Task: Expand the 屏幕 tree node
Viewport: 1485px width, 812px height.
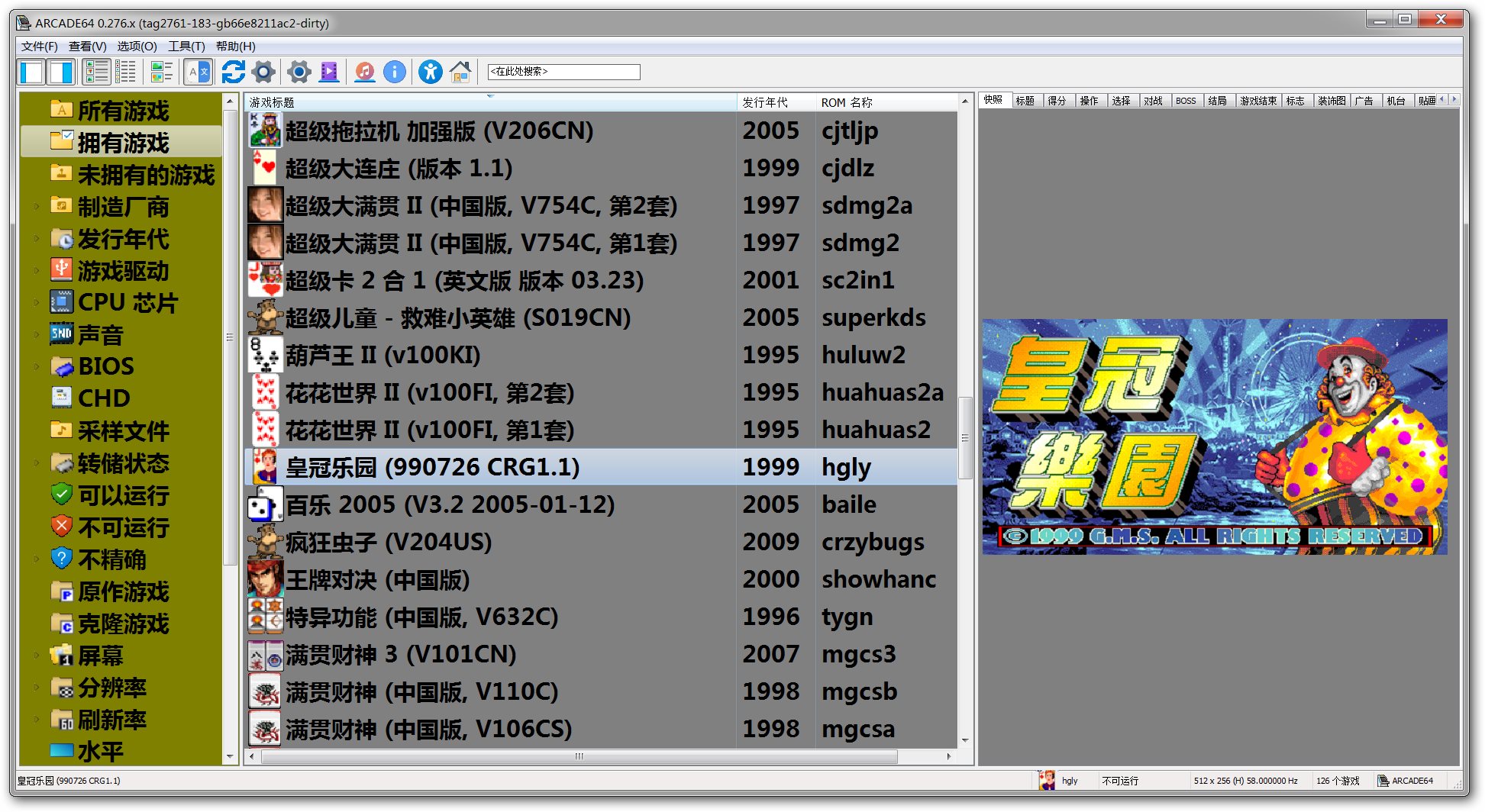Action: coord(36,656)
